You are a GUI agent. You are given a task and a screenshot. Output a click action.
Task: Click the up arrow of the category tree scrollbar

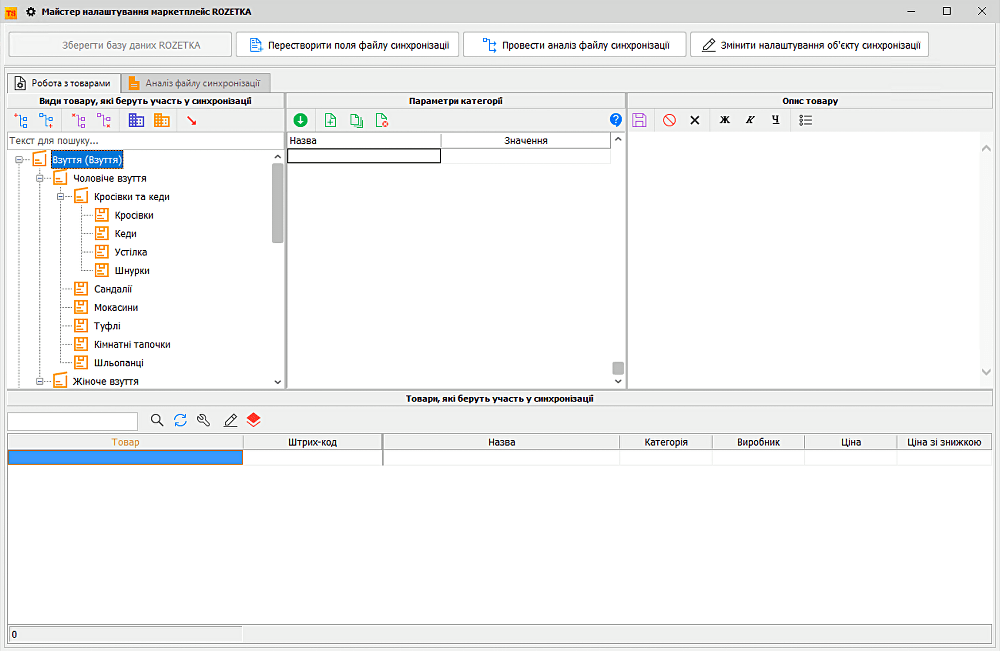pyautogui.click(x=277, y=157)
